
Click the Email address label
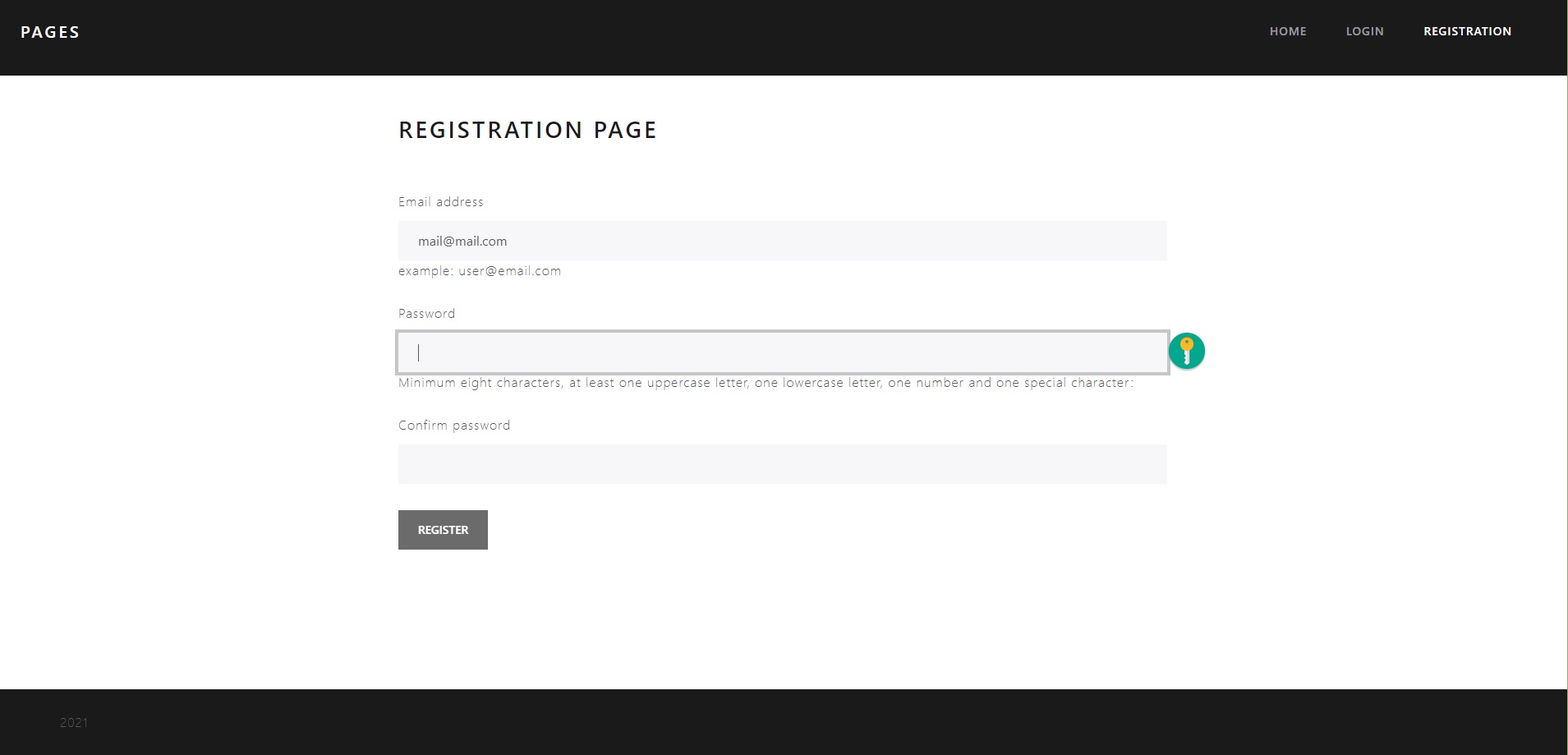pyautogui.click(x=440, y=201)
